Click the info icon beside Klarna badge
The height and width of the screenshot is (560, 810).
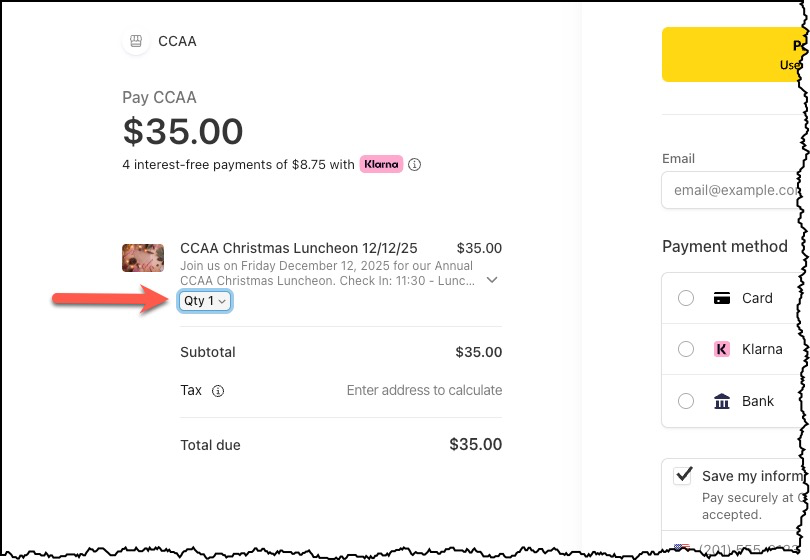415,165
